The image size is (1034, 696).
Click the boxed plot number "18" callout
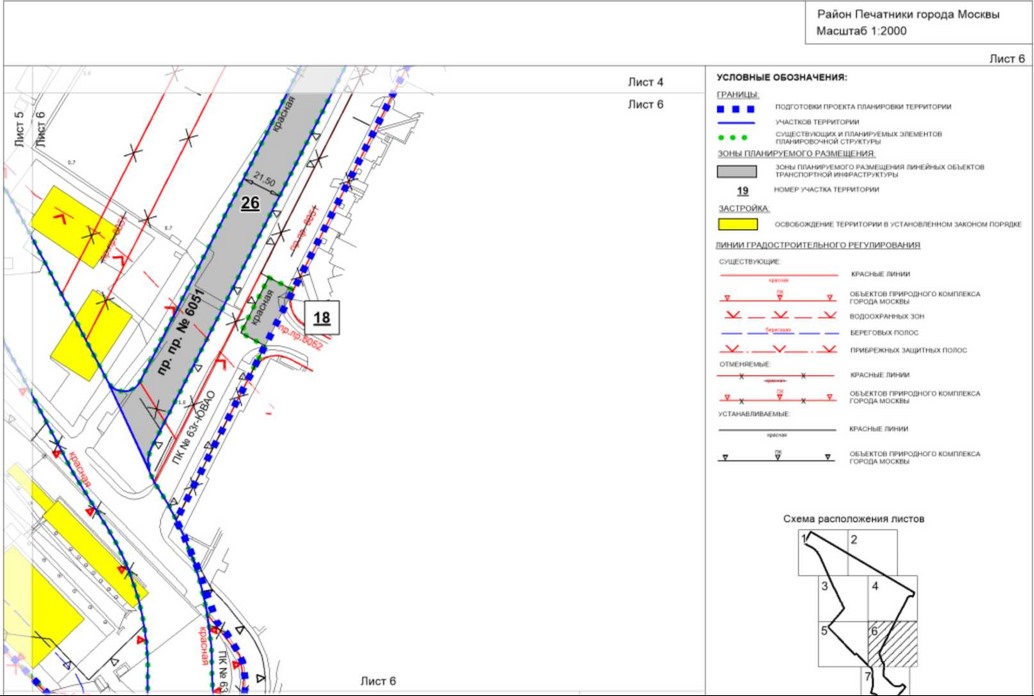pyautogui.click(x=322, y=317)
